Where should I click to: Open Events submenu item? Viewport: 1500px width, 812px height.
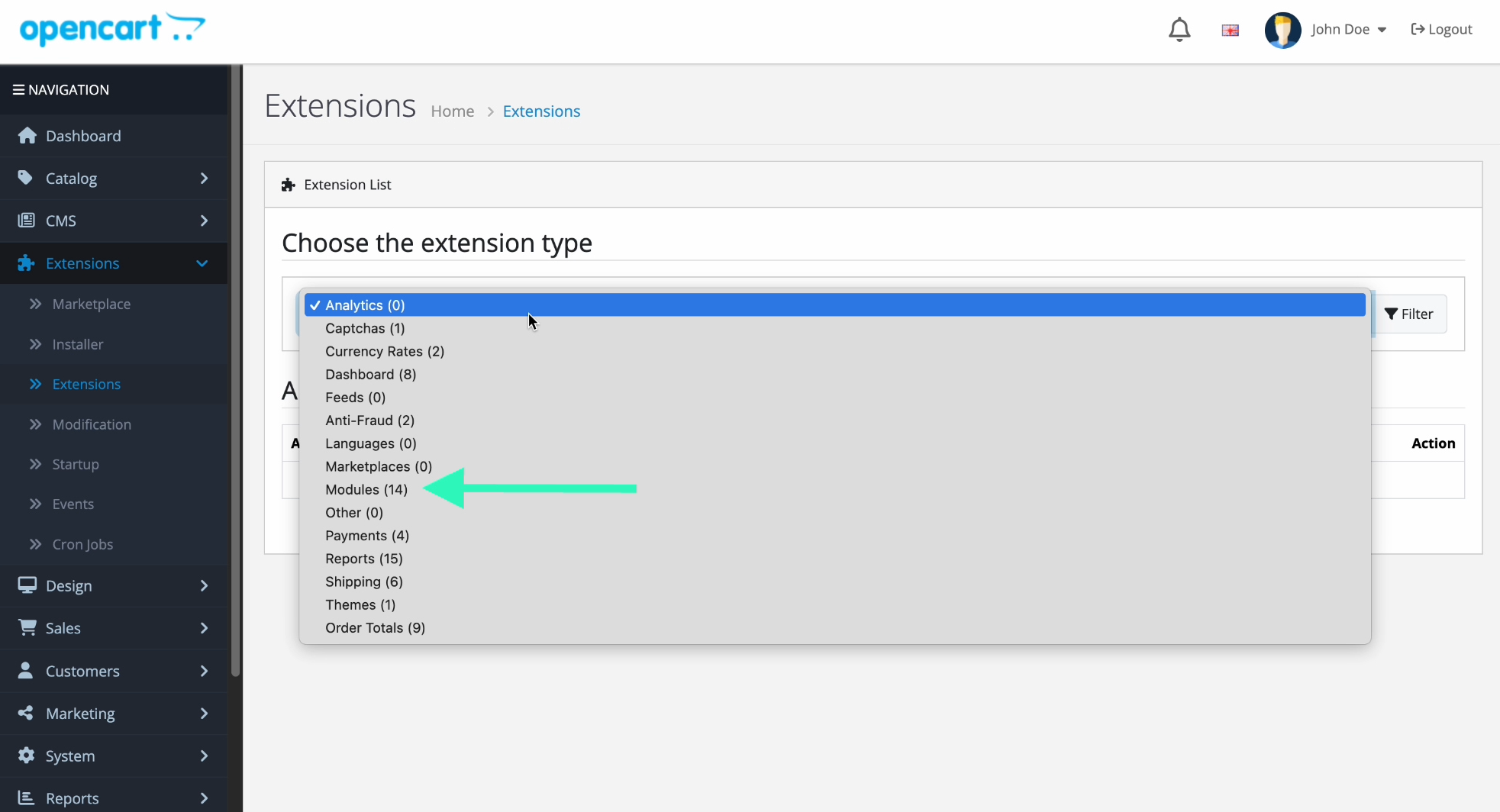point(114,504)
